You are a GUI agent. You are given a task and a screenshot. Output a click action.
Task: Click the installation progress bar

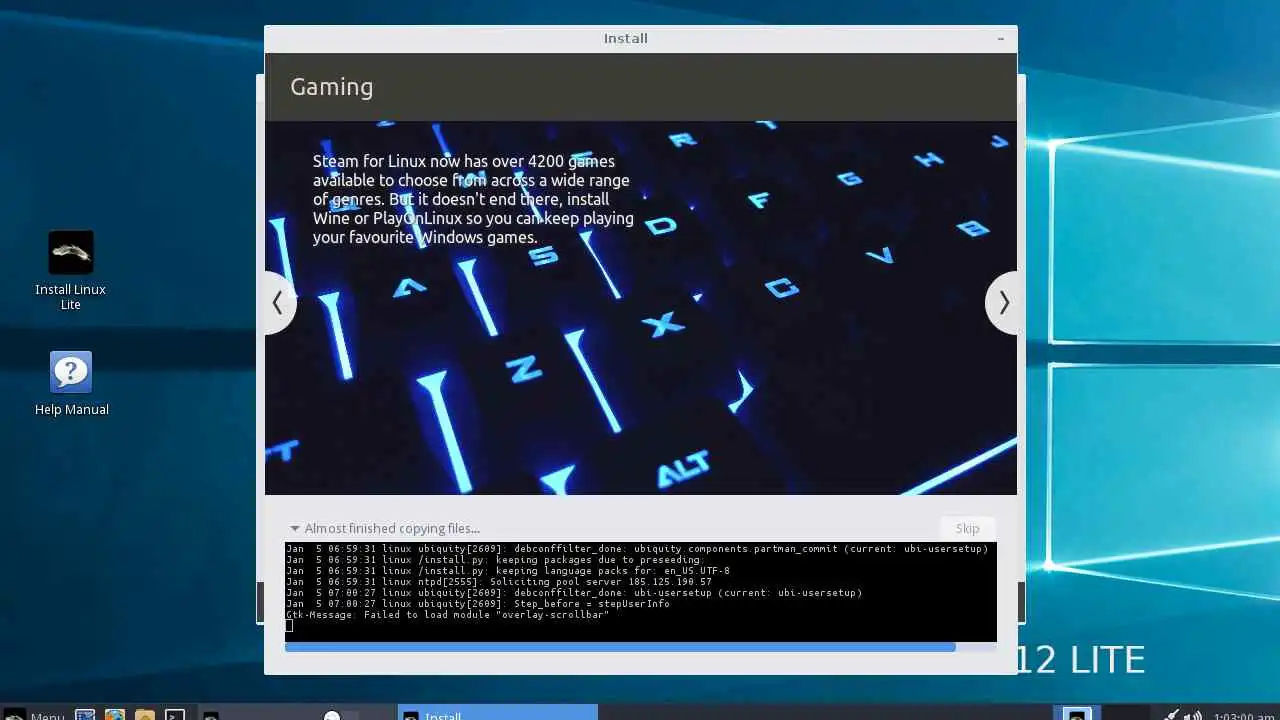(640, 647)
